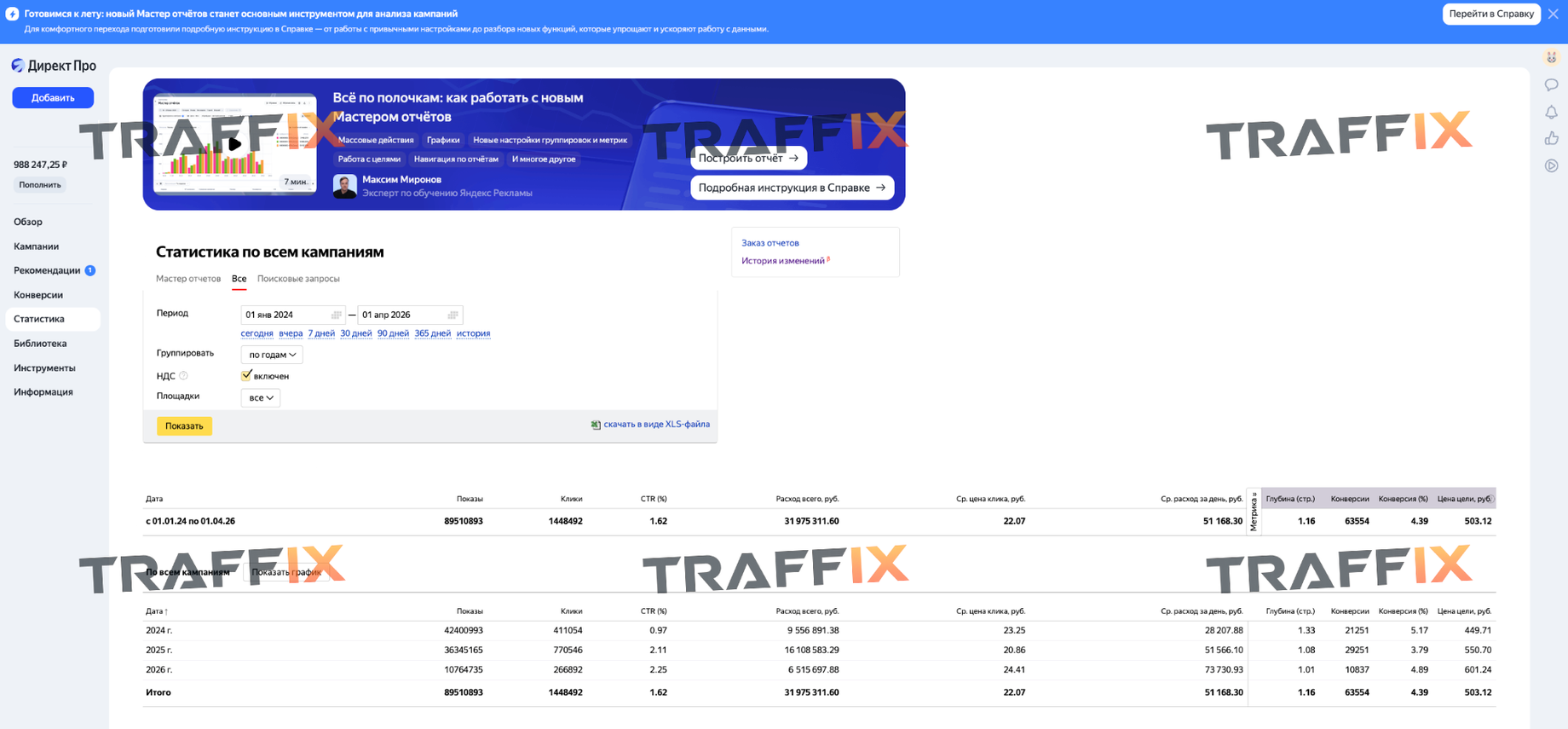Click Подробная инструкция в Справке button
Screen dimensions: 1568x729
[x=792, y=188]
